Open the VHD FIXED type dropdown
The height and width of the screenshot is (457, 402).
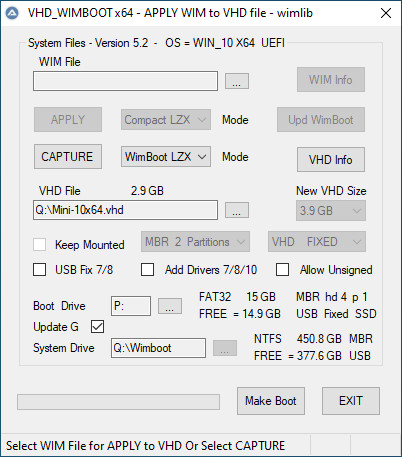317,242
